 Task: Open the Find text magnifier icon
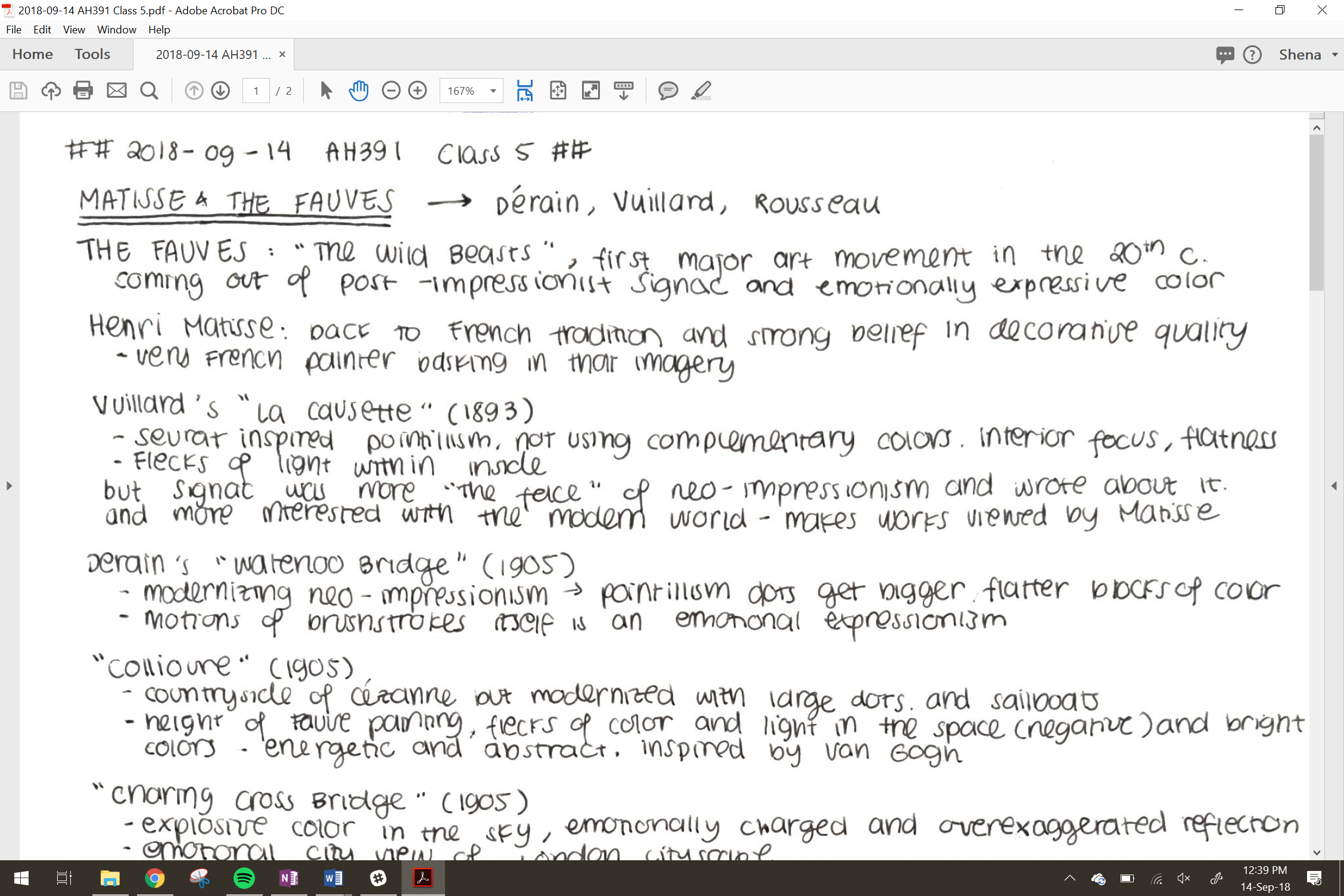149,91
